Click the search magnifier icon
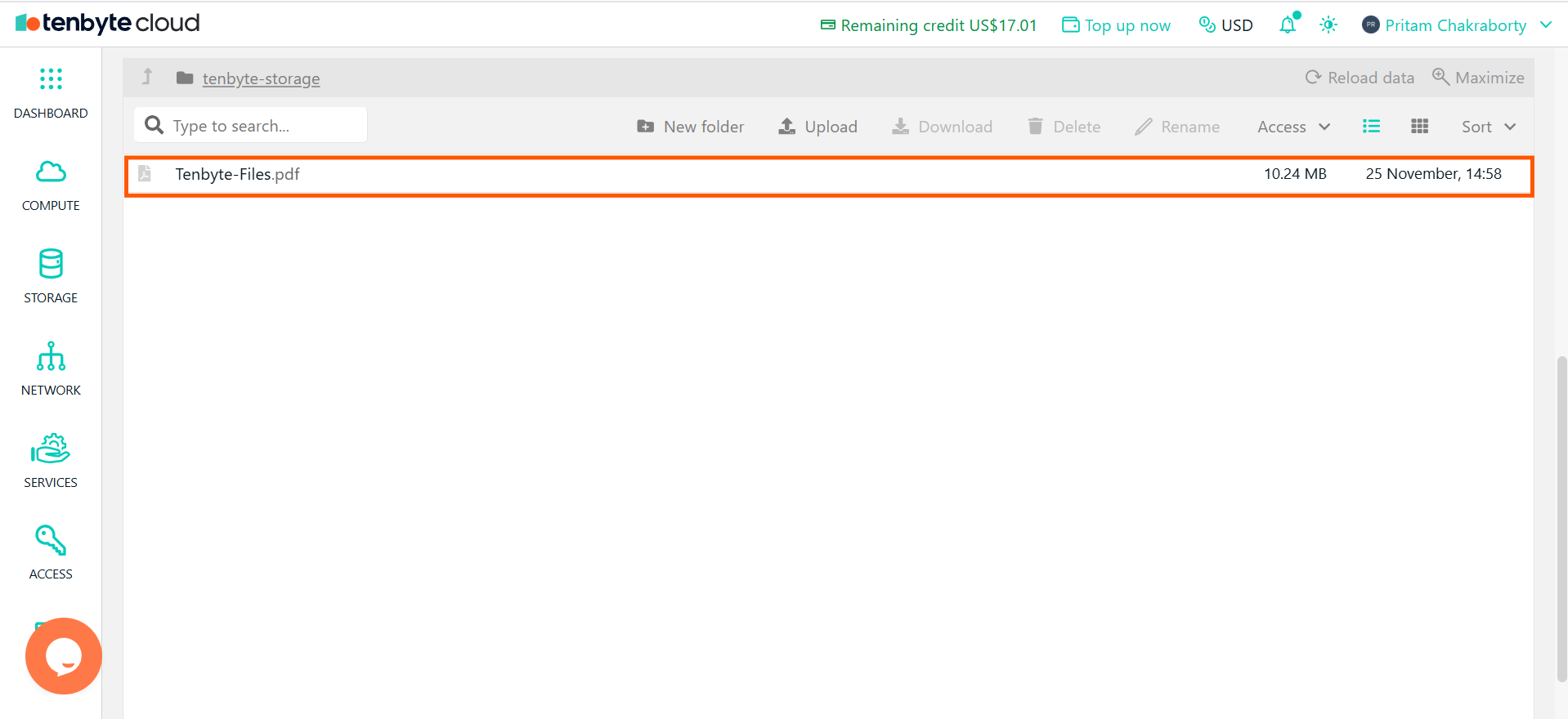The height and width of the screenshot is (719, 1568). pos(154,125)
